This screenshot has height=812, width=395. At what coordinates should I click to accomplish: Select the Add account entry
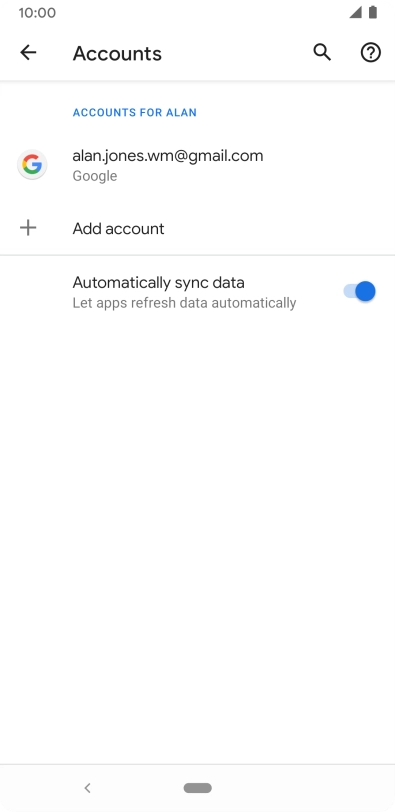tap(197, 228)
